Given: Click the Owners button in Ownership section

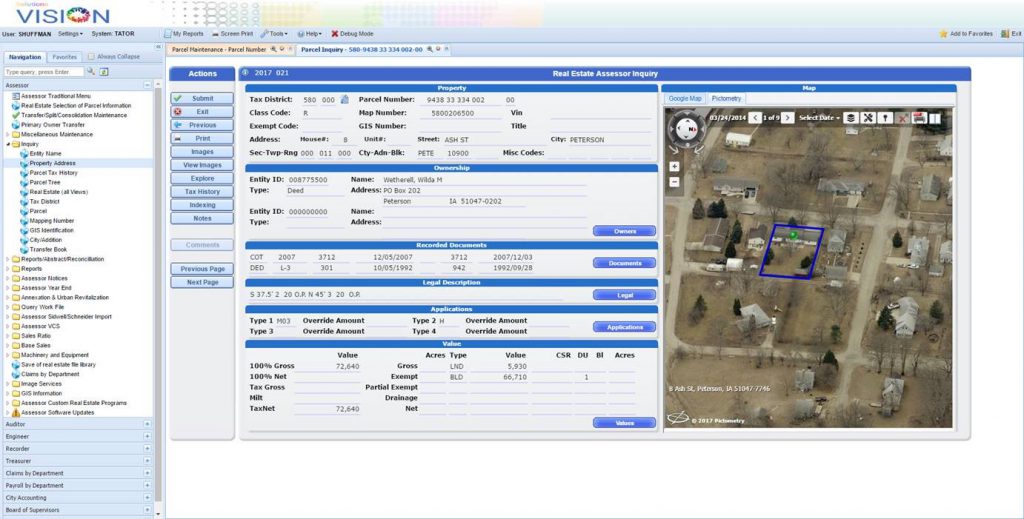Looking at the screenshot, I should click(624, 231).
